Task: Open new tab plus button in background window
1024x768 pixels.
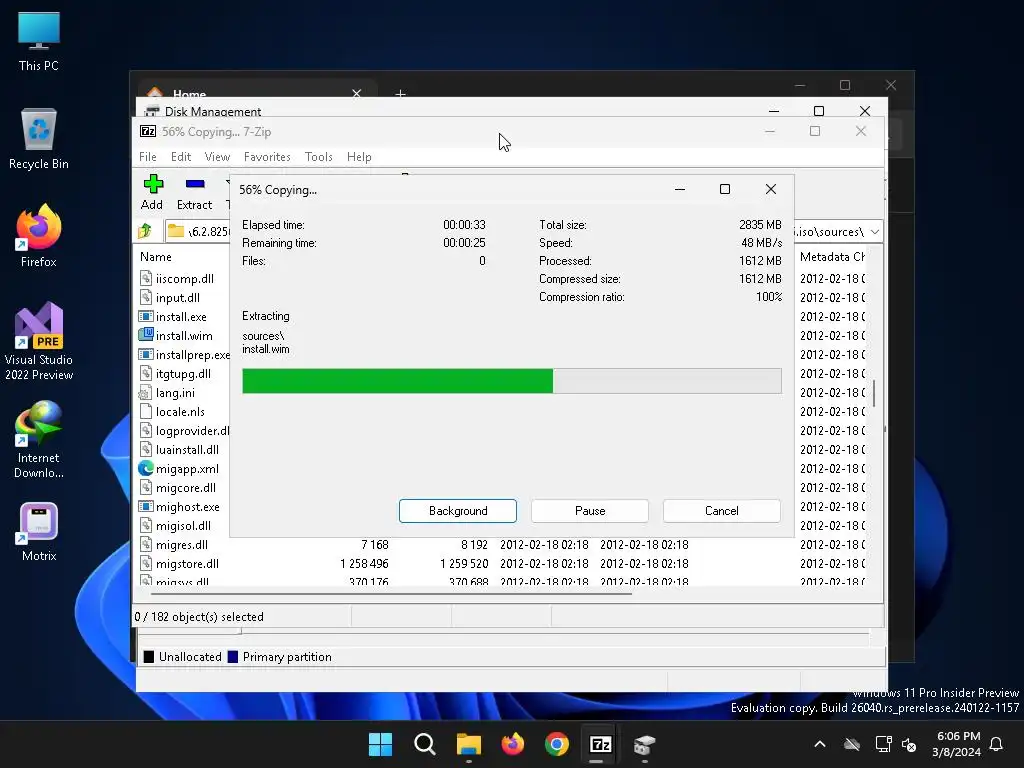Action: (x=400, y=93)
